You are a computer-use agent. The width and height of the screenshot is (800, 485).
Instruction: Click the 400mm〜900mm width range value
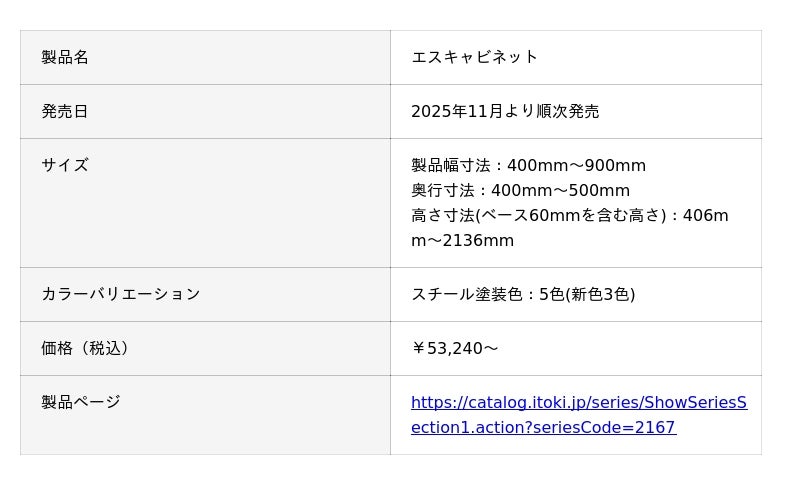click(577, 165)
